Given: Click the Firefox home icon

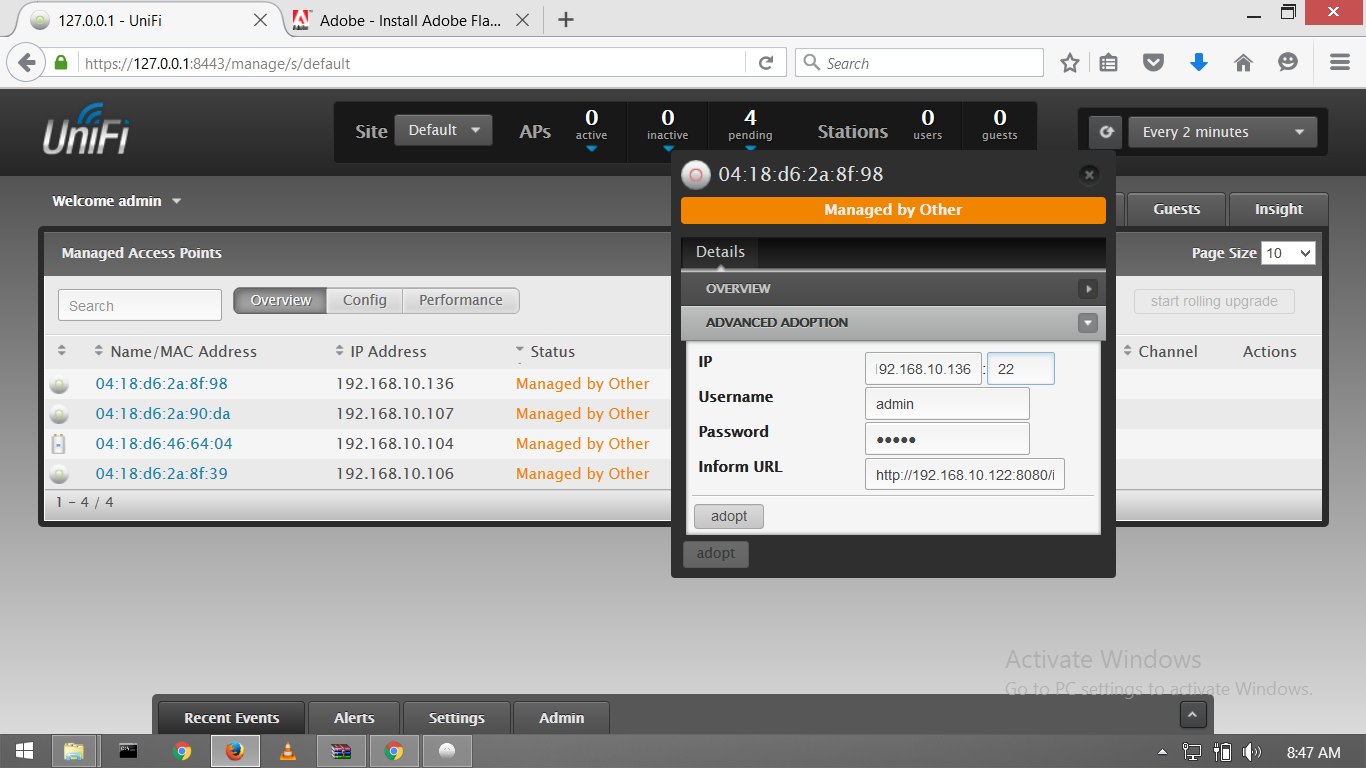Looking at the screenshot, I should tap(1243, 63).
